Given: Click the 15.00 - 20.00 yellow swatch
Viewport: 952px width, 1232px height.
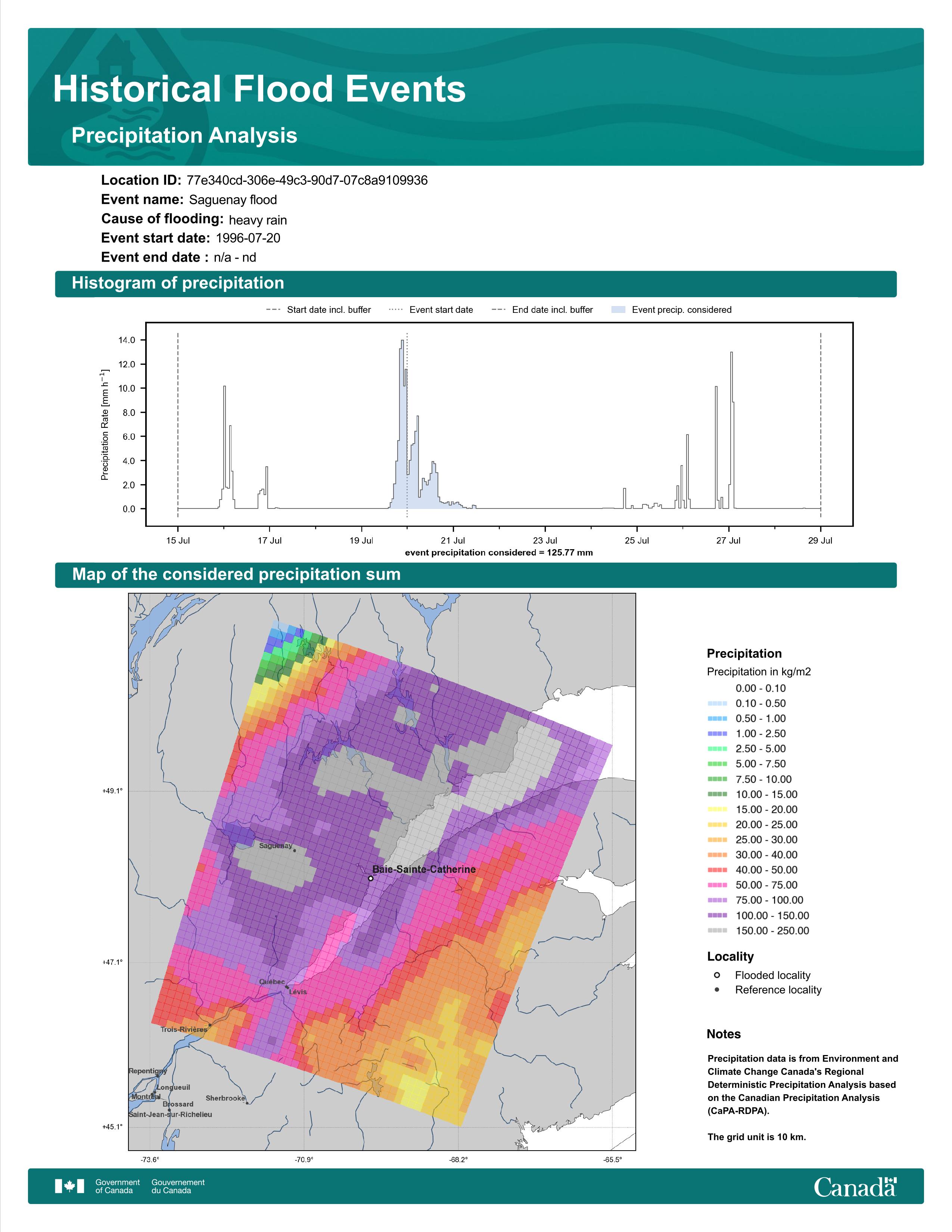Looking at the screenshot, I should click(x=717, y=809).
